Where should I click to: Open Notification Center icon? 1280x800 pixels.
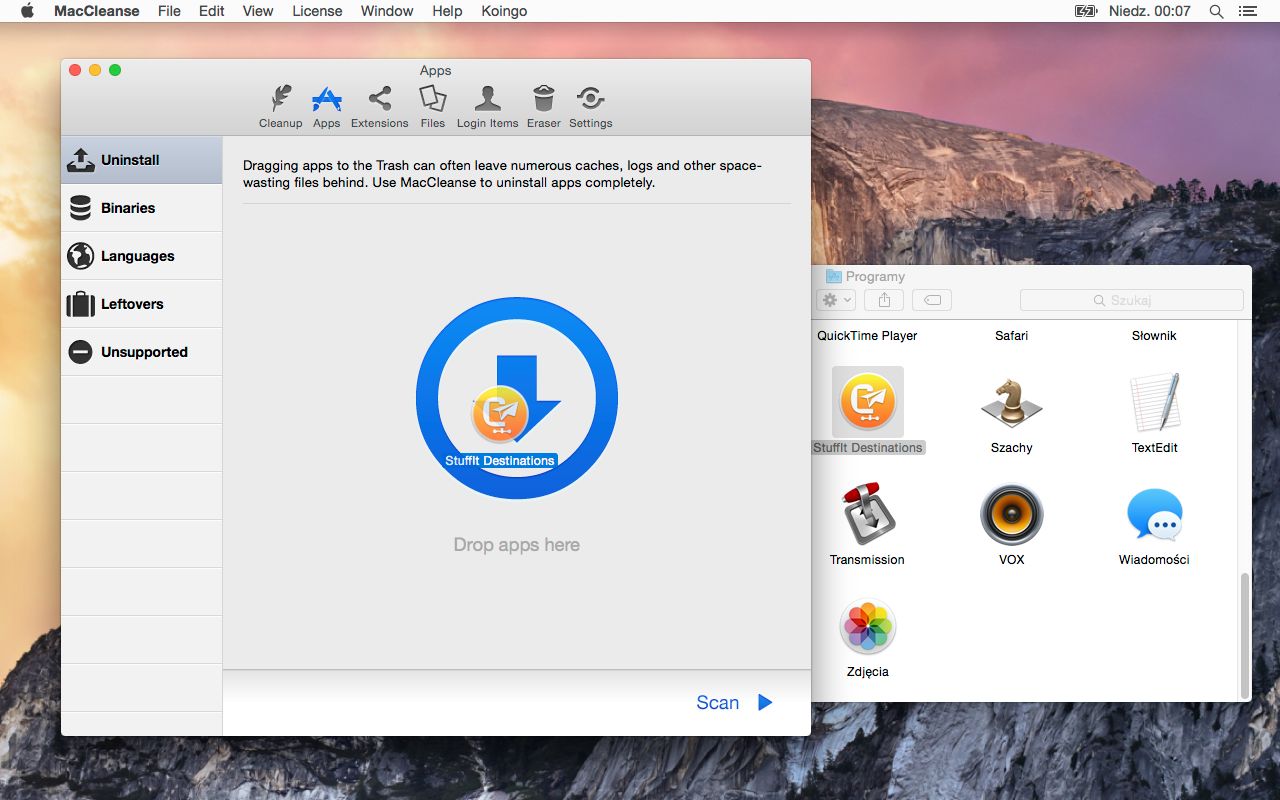tap(1248, 11)
